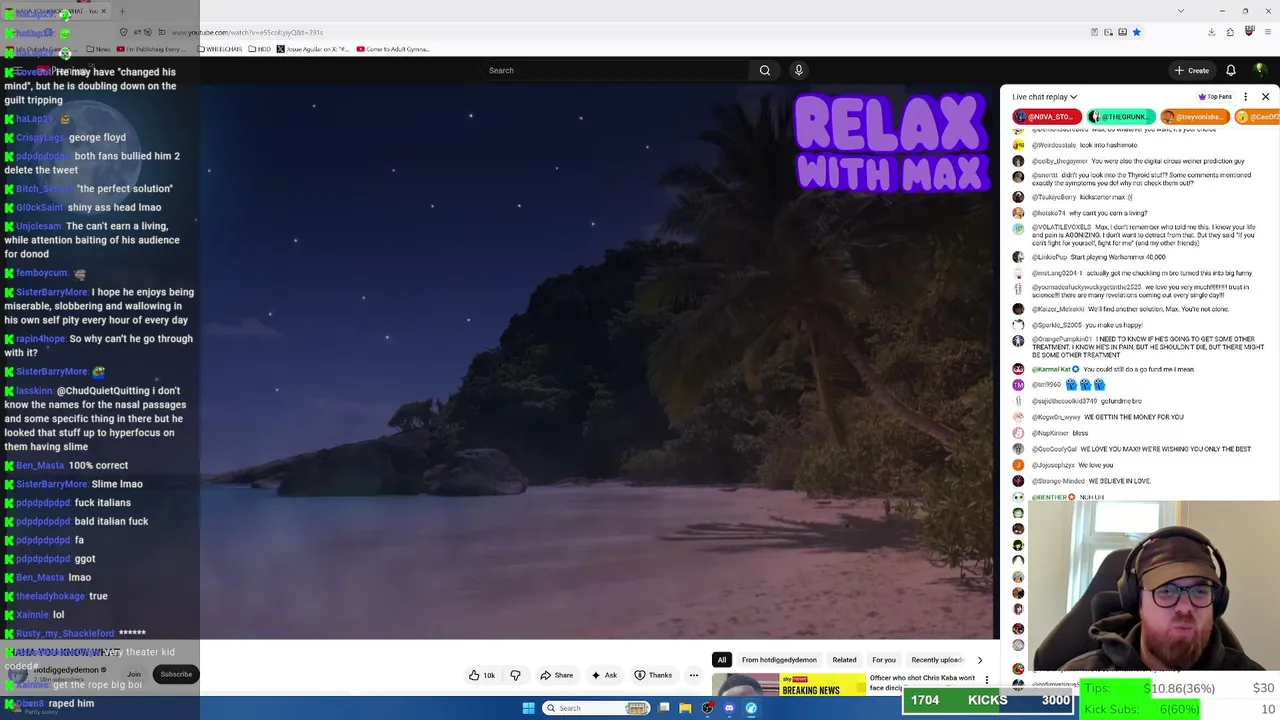The width and height of the screenshot is (1280, 720).
Task: Open the Sky News Breaking News video thumbnail
Action: (788, 685)
